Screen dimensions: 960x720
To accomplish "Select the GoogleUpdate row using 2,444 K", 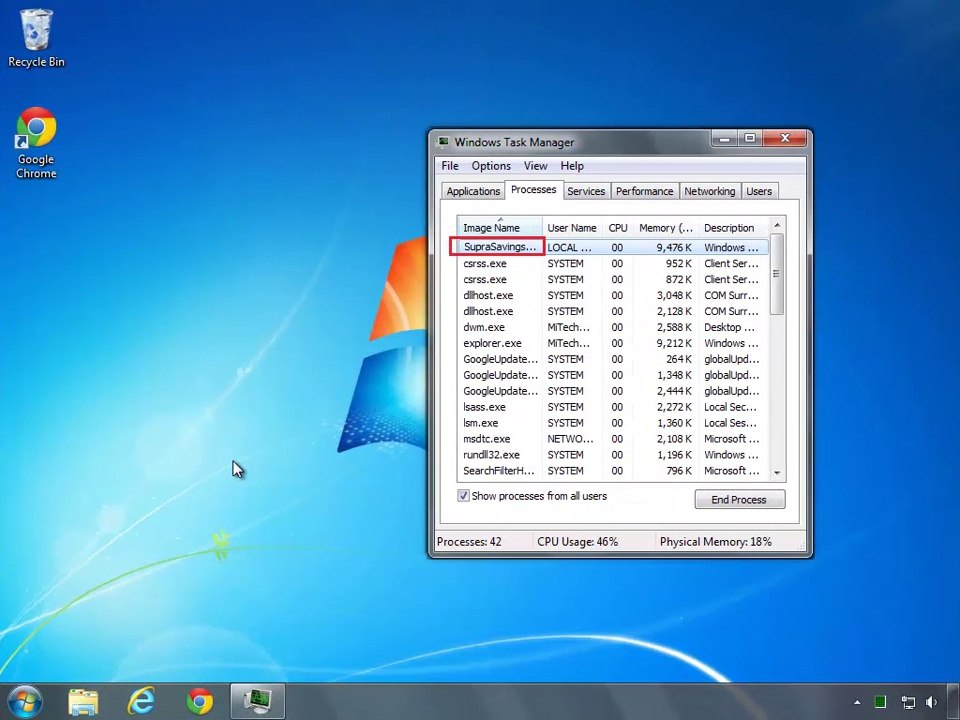I will 613,391.
